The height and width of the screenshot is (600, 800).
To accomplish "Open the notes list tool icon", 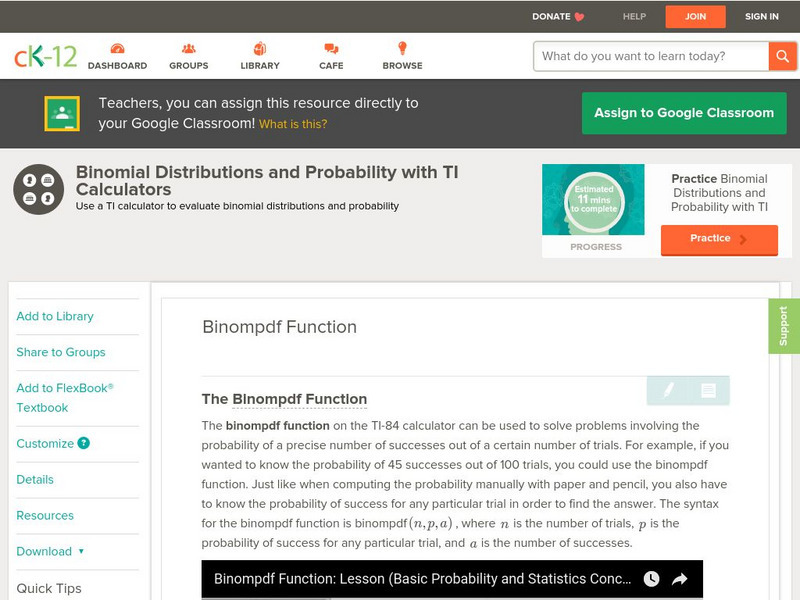I will [x=708, y=390].
